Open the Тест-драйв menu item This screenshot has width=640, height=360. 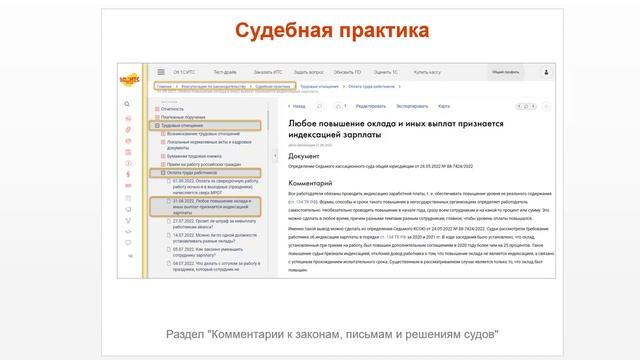pos(225,72)
